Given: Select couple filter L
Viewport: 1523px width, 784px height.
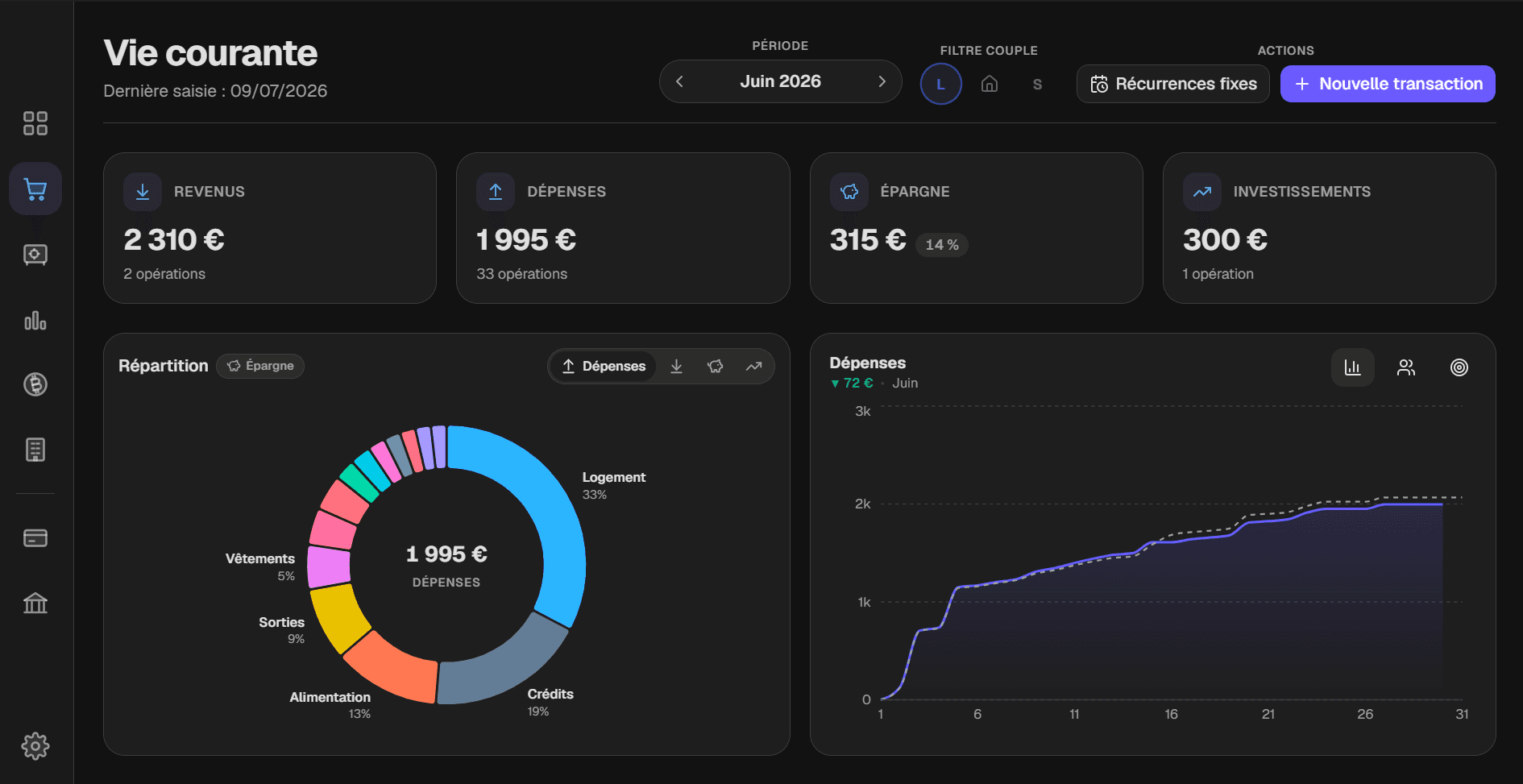Looking at the screenshot, I should pos(940,84).
